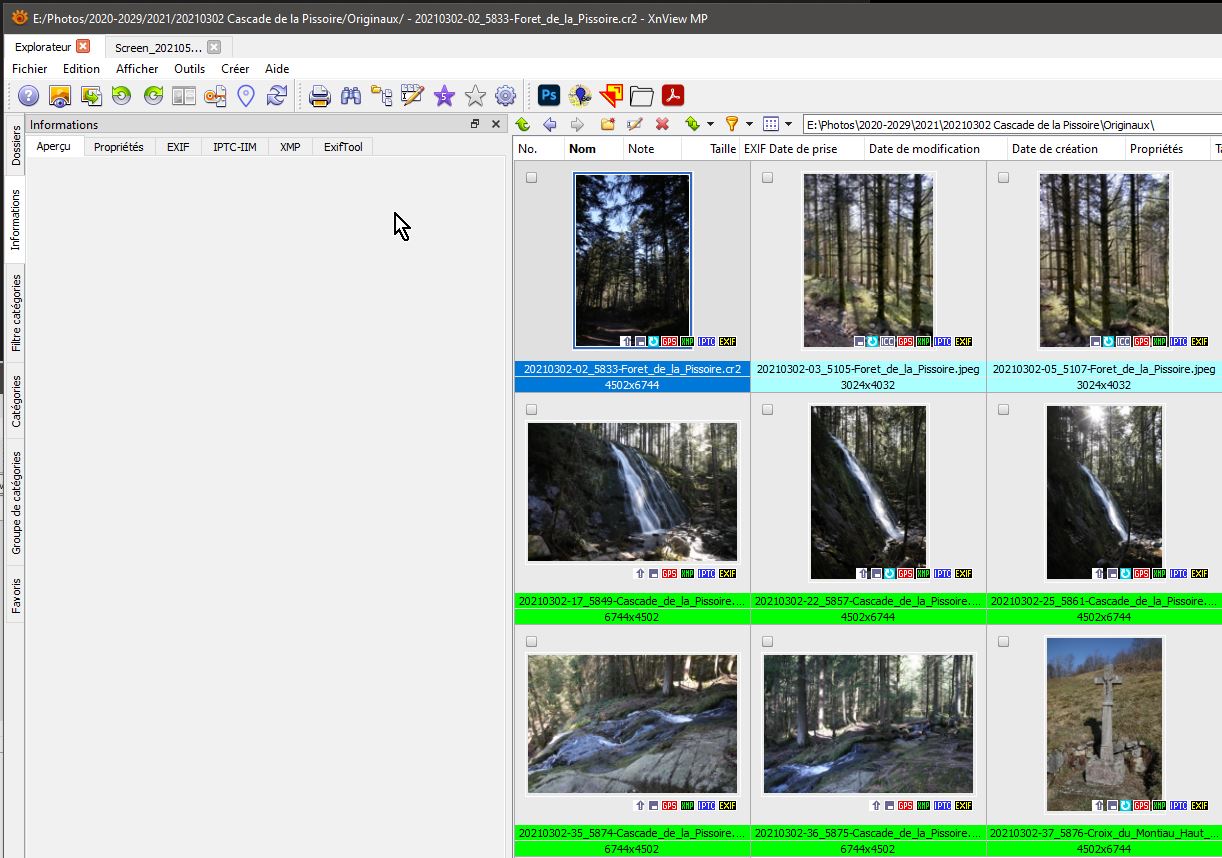Sort by Date de modification column
The image size is (1222, 858).
pyautogui.click(x=924, y=149)
